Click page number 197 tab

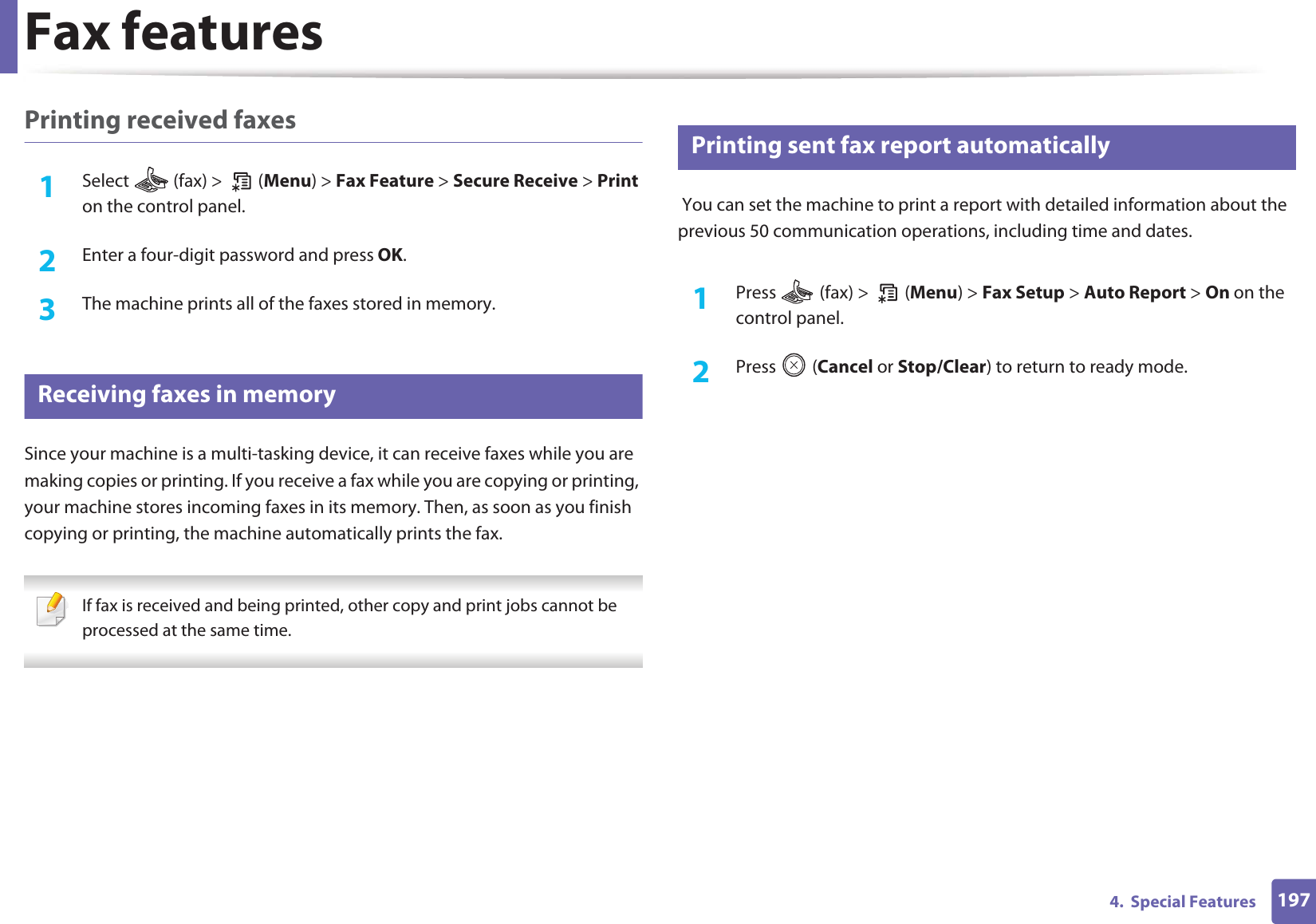1293,901
